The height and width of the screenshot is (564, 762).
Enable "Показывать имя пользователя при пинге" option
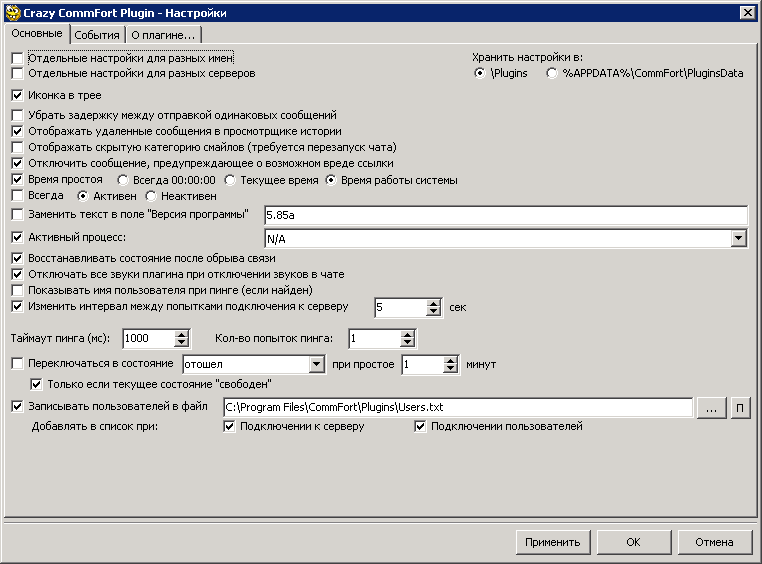pyautogui.click(x=16, y=290)
